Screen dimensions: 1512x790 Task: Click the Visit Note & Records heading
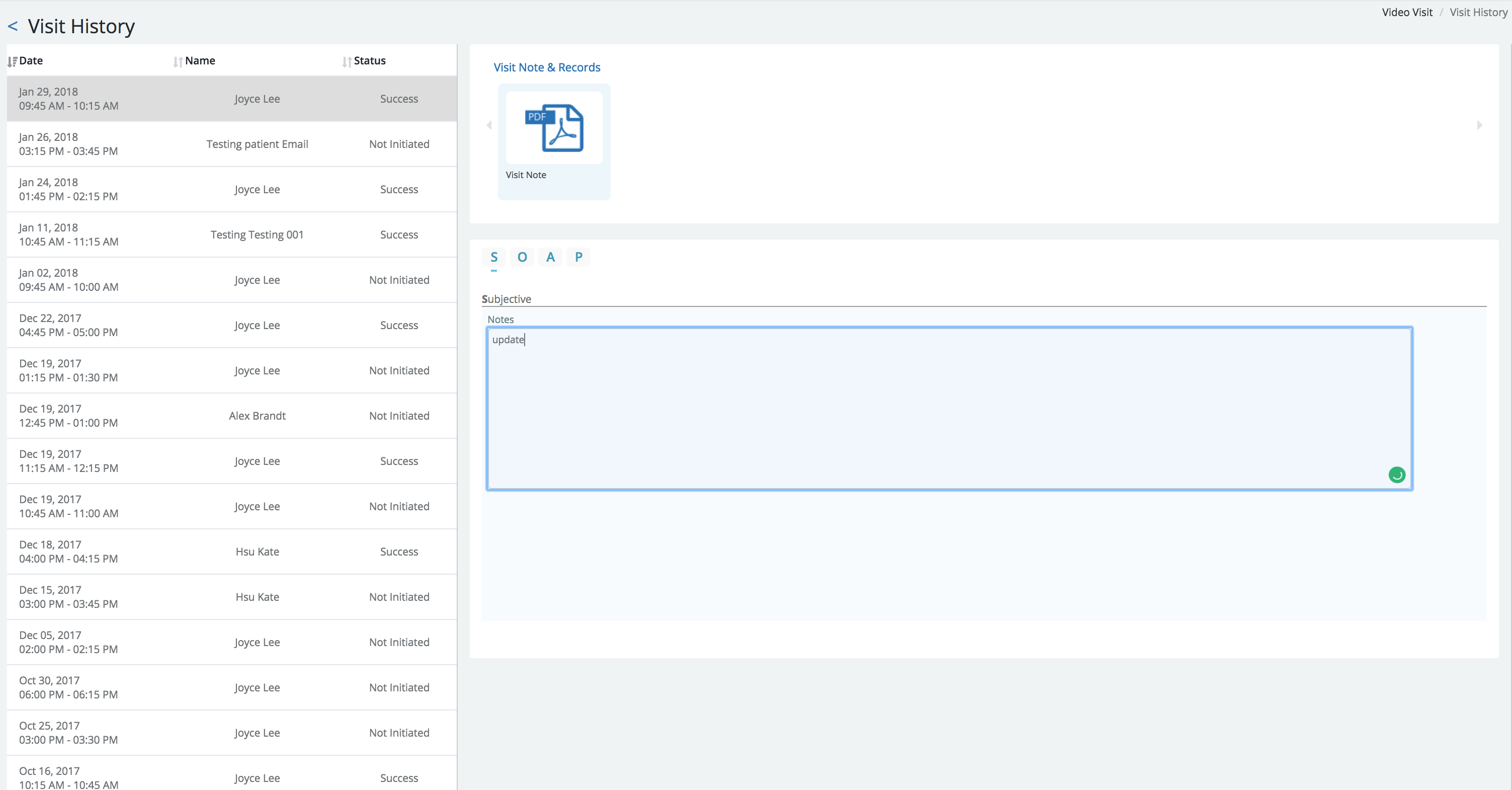(x=546, y=67)
